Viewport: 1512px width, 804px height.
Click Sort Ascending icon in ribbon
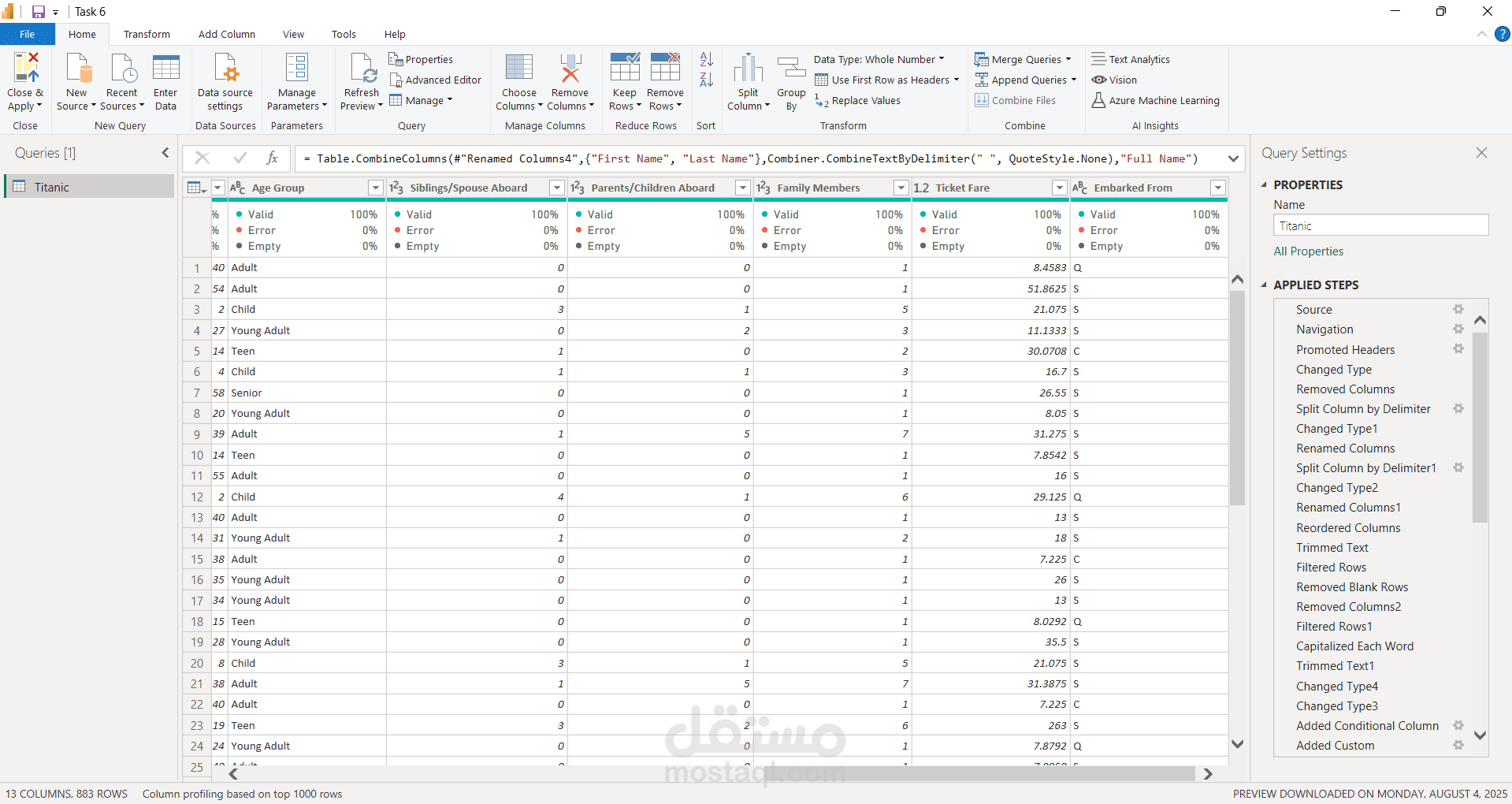click(707, 59)
